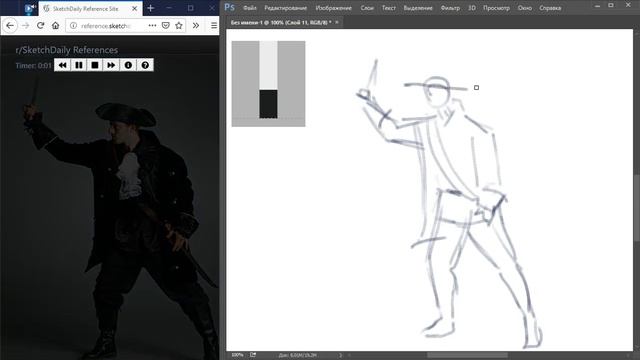Bookmark this page with the star

179,26
